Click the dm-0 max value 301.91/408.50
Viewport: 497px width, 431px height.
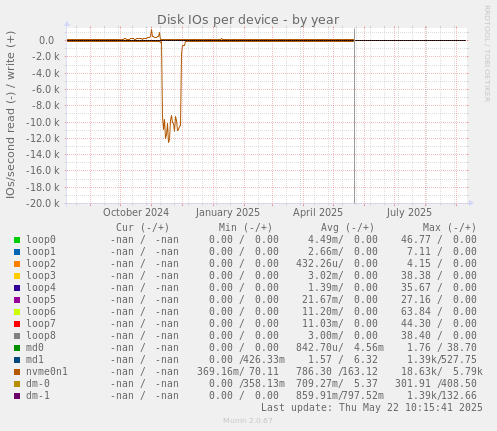pyautogui.click(x=436, y=383)
